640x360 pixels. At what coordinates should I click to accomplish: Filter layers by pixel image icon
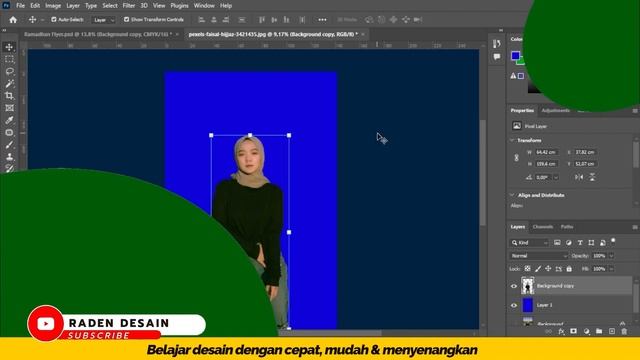557,242
